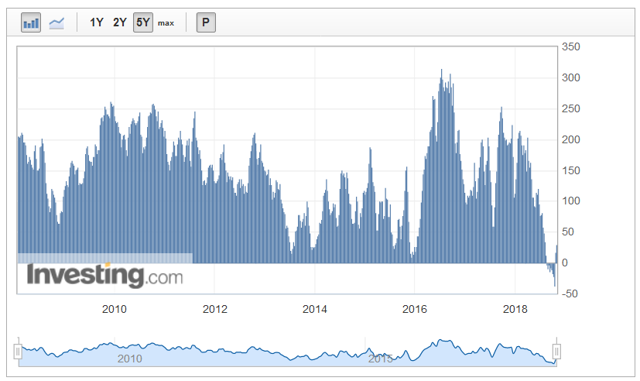The height and width of the screenshot is (381, 640).
Task: Click the 300 y-axis value
Action: coord(571,78)
